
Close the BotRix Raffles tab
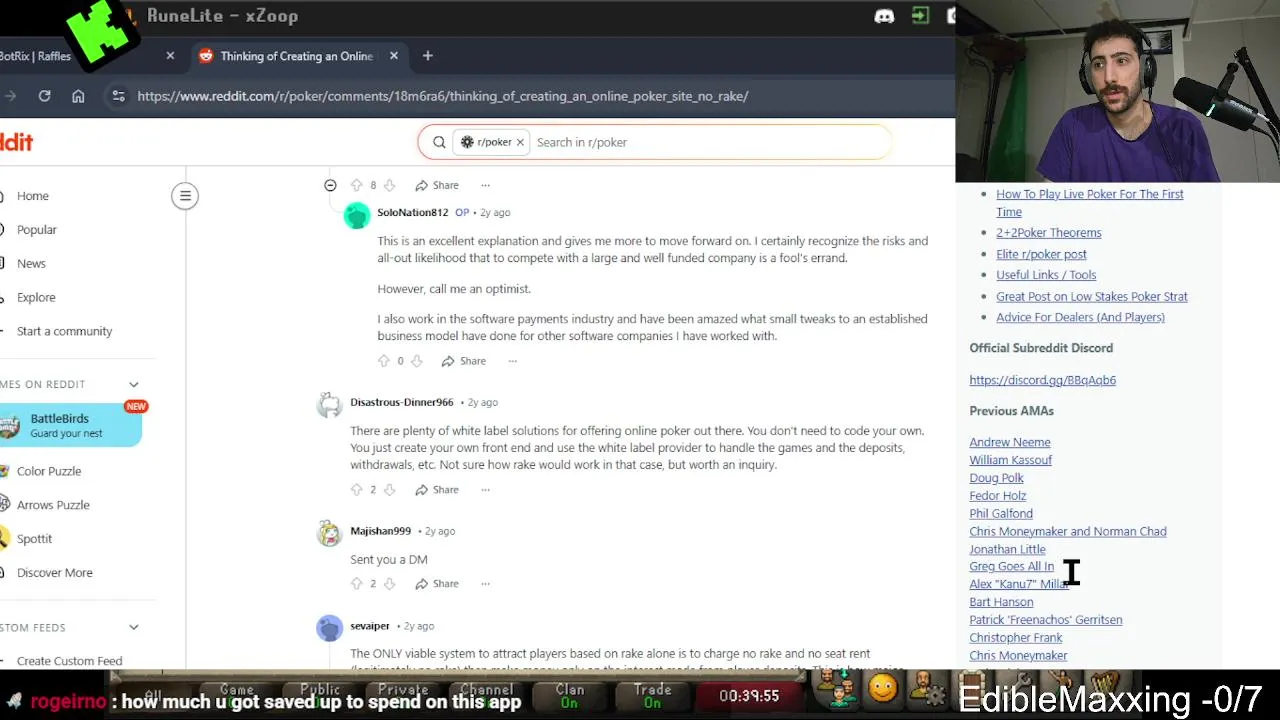click(x=170, y=56)
